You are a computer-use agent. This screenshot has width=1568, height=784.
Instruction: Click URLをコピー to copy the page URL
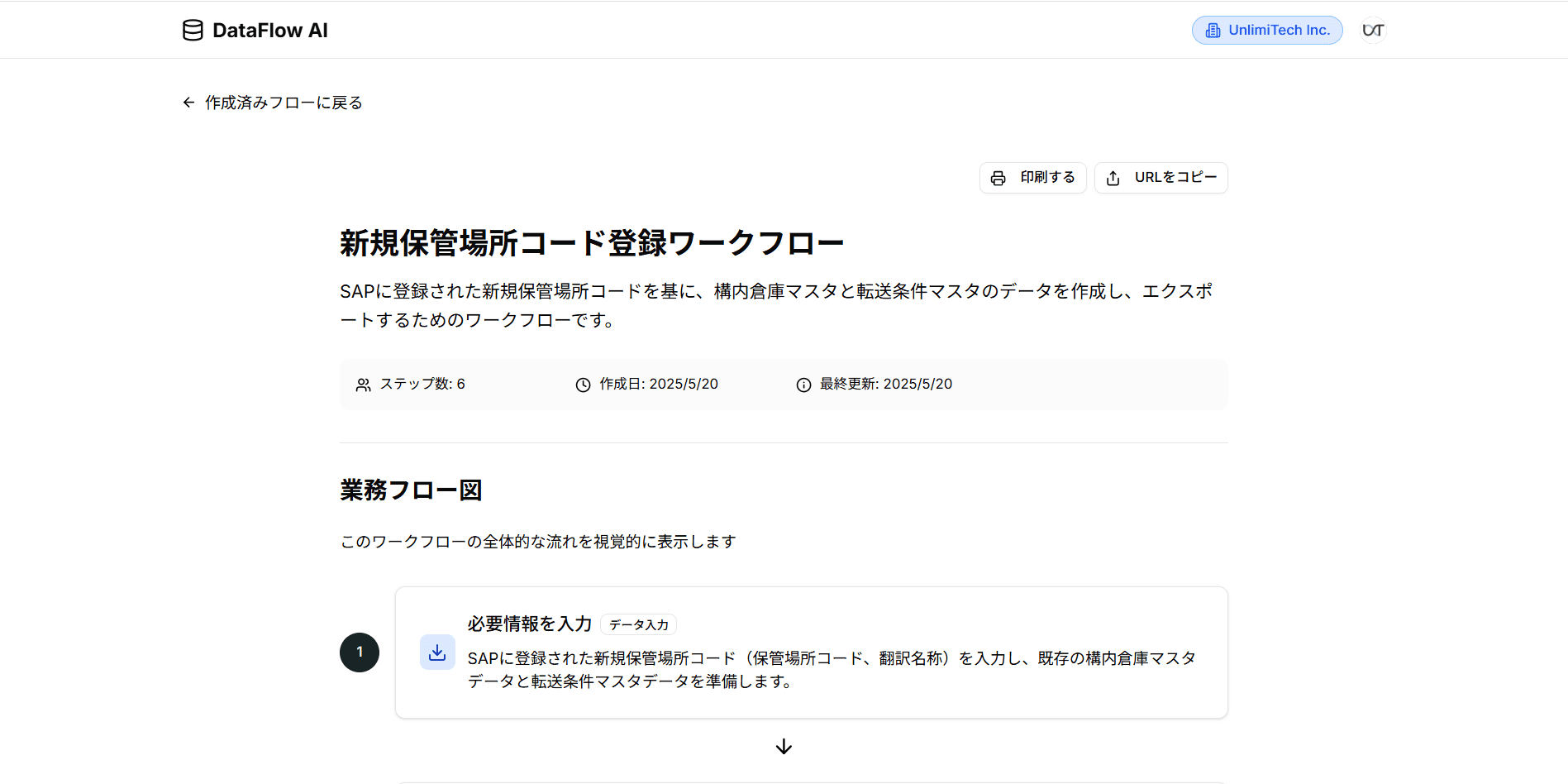point(1161,178)
